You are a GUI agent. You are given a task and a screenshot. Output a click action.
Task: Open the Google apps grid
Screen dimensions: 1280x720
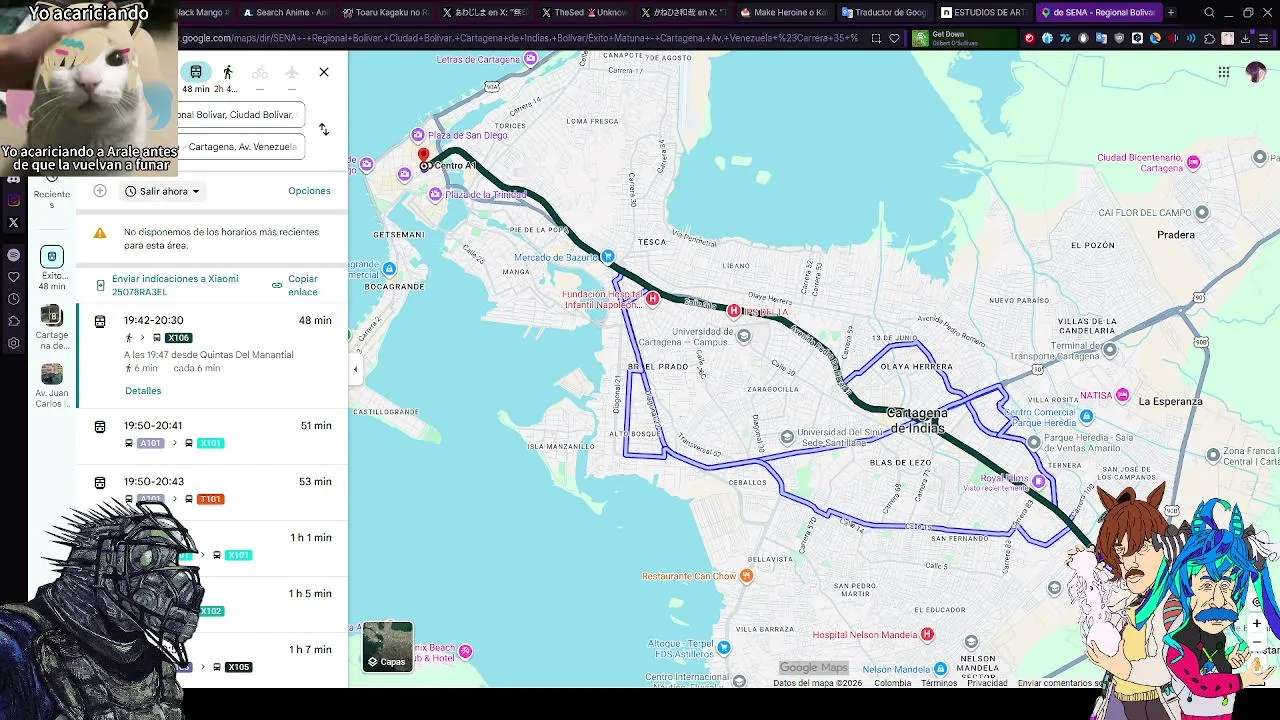(1223, 72)
